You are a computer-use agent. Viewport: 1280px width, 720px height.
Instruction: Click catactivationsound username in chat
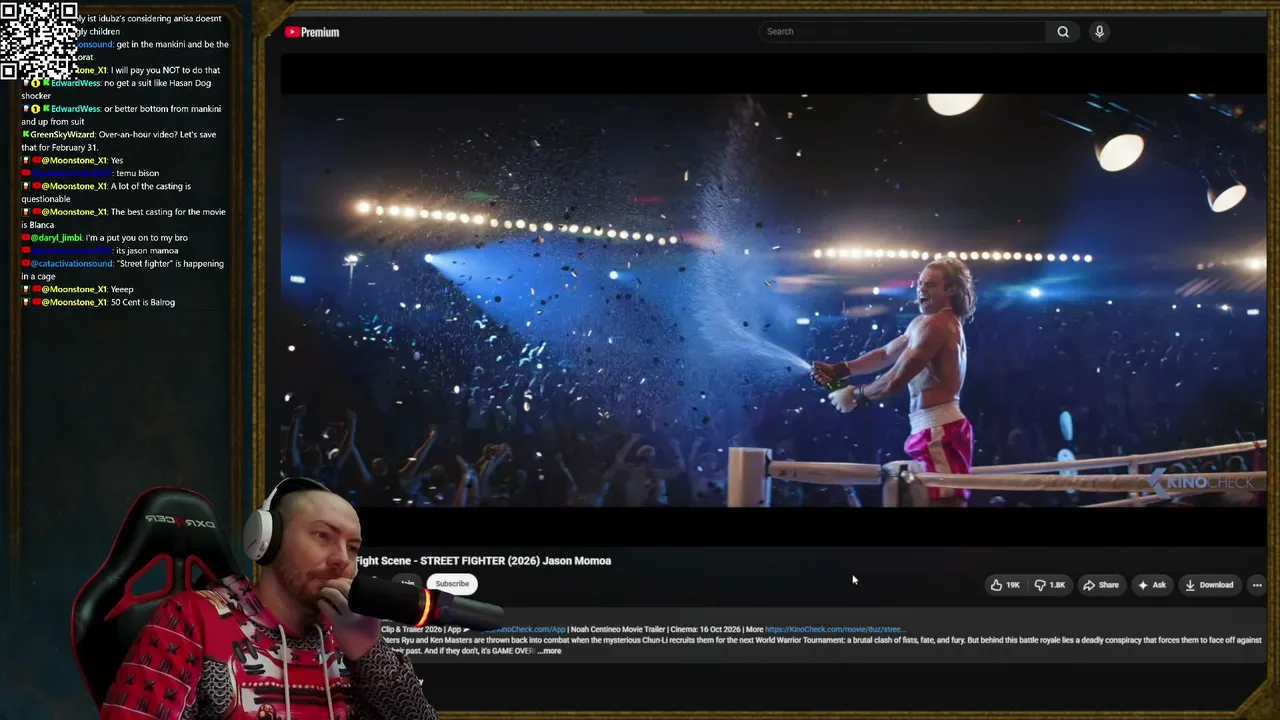point(72,264)
